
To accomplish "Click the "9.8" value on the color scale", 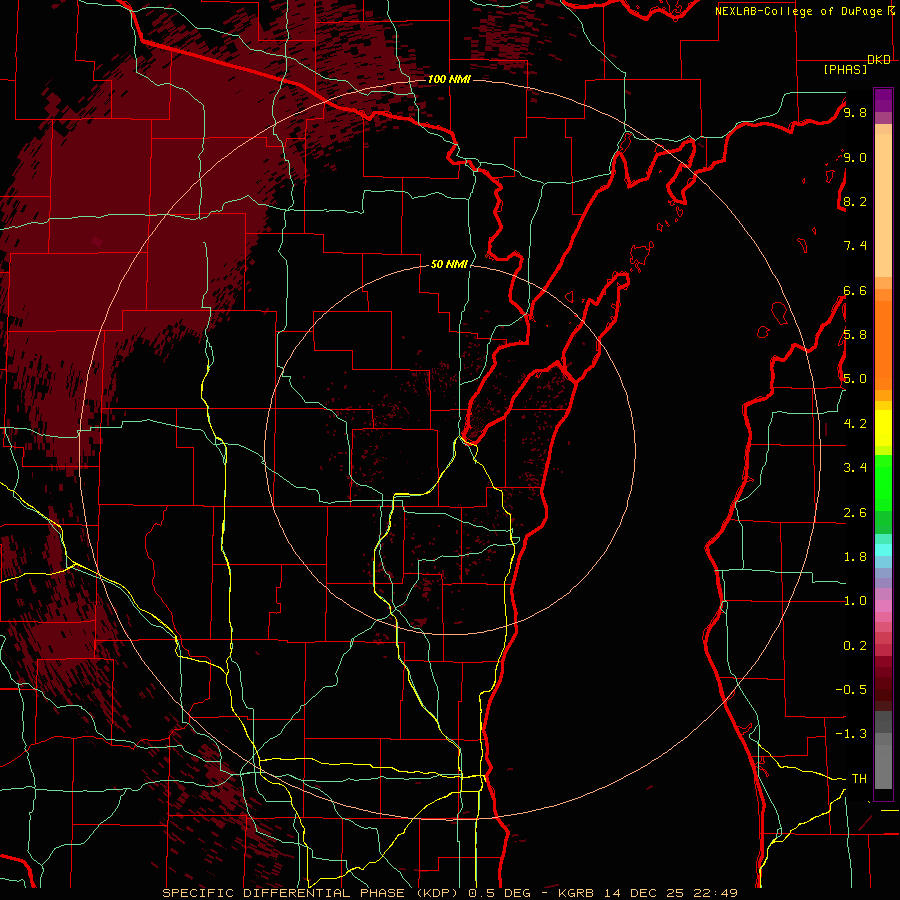I will 855,112.
